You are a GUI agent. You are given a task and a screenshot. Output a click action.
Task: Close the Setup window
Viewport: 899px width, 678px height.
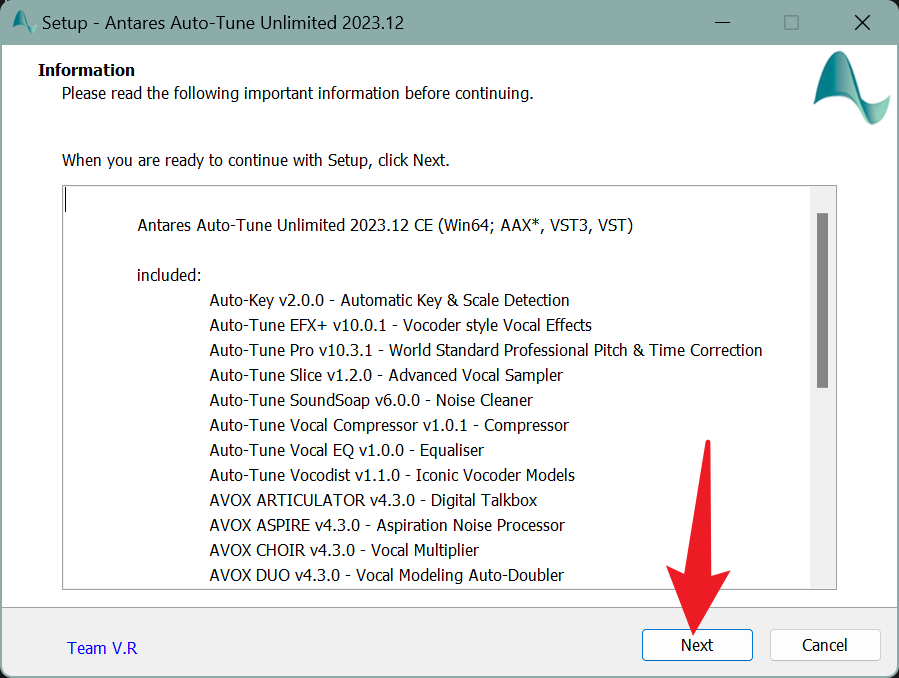click(x=862, y=23)
